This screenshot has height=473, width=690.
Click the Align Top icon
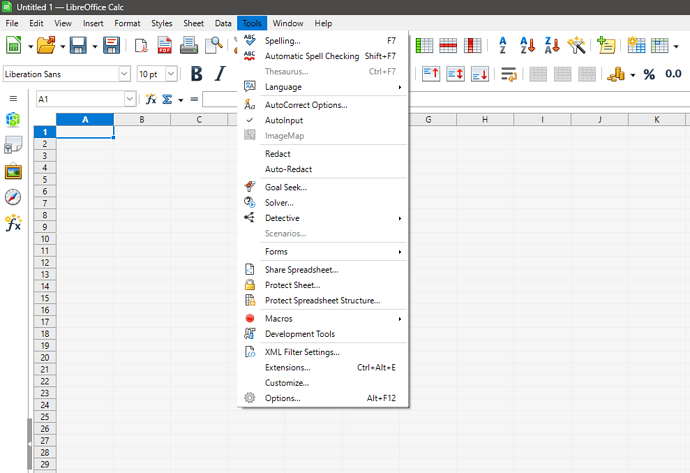(x=431, y=74)
